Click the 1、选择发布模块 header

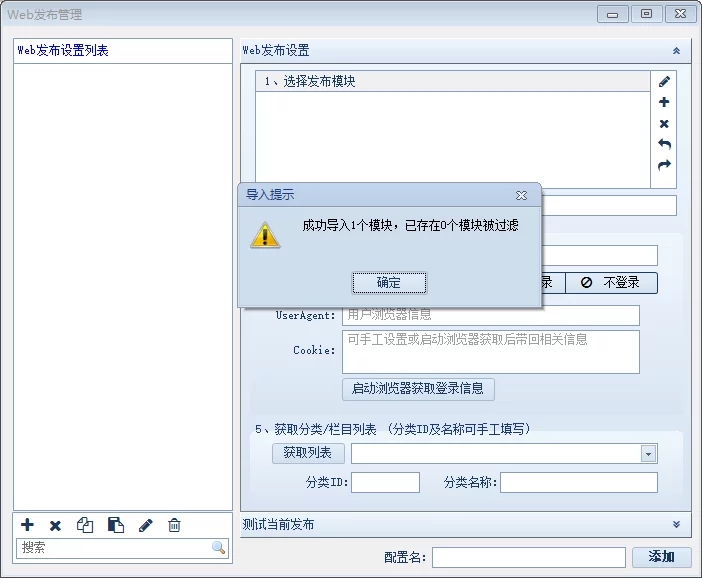453,81
